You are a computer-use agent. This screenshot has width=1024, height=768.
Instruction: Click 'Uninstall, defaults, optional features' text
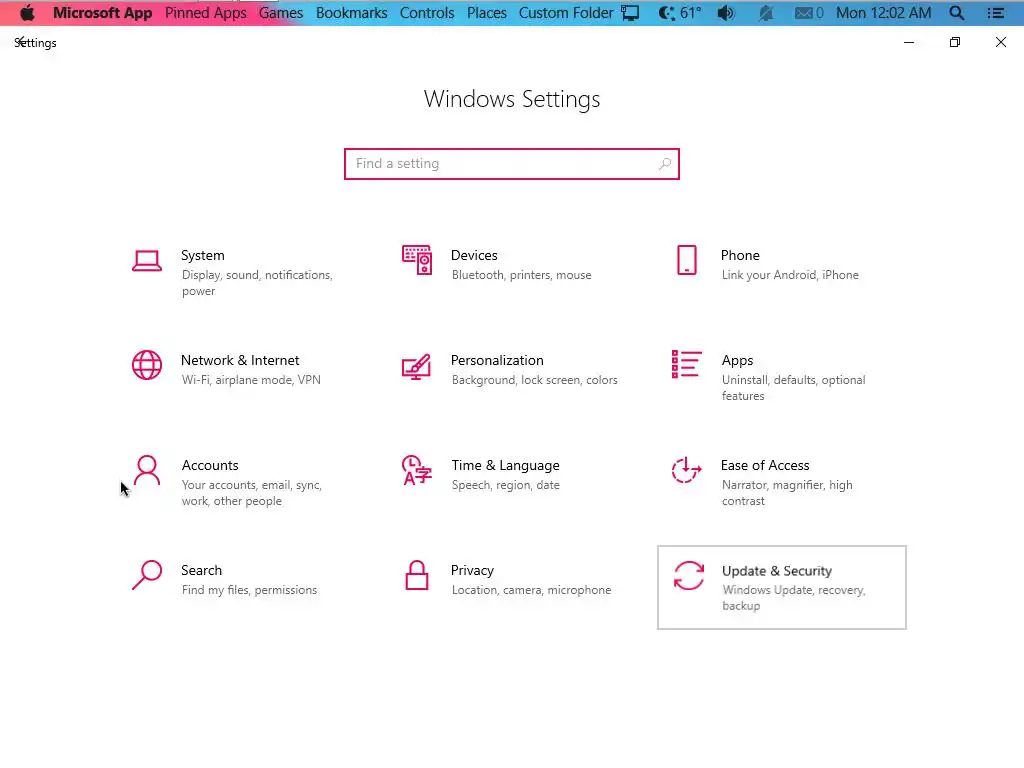click(x=793, y=388)
